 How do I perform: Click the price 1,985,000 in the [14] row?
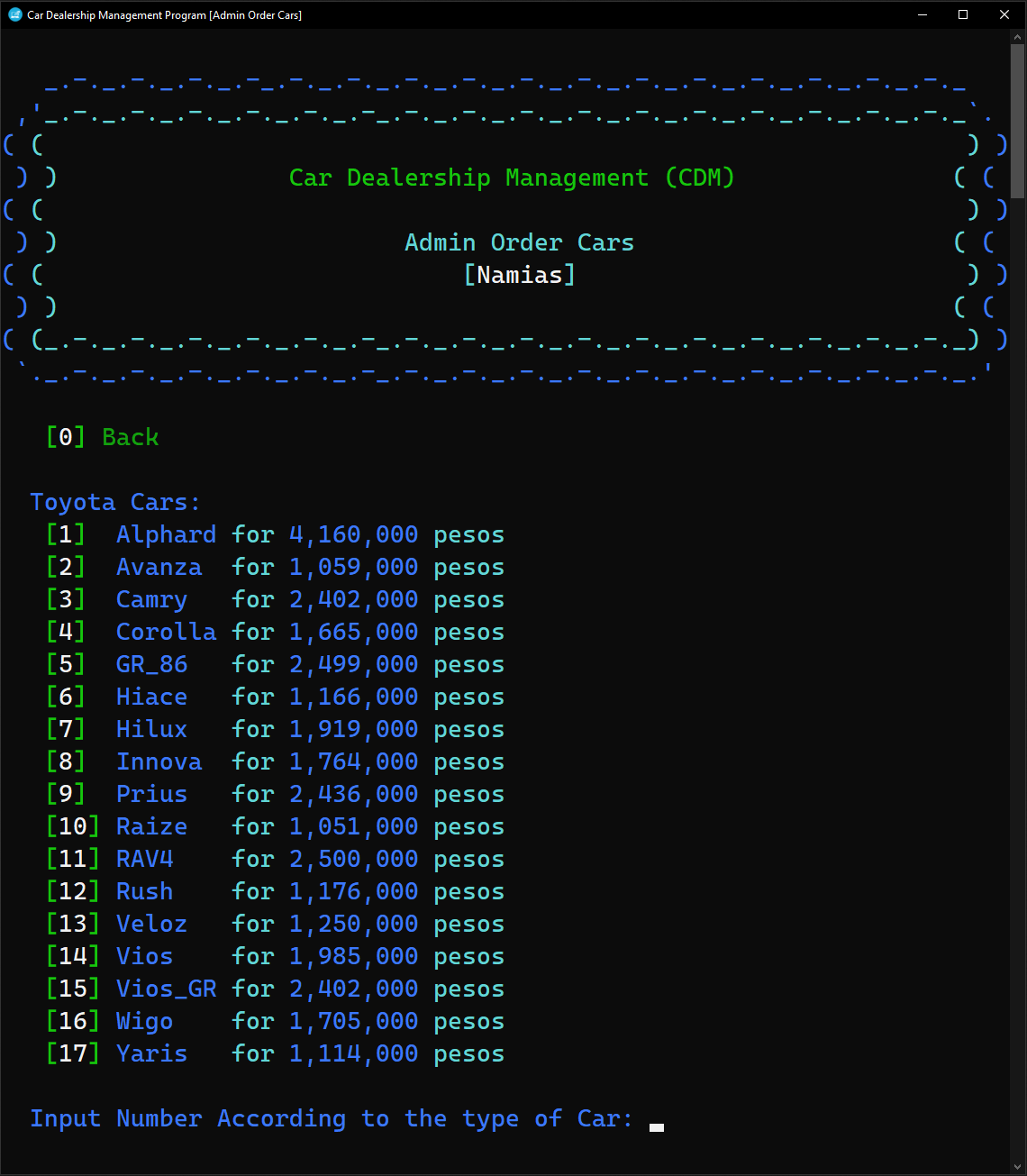[353, 956]
